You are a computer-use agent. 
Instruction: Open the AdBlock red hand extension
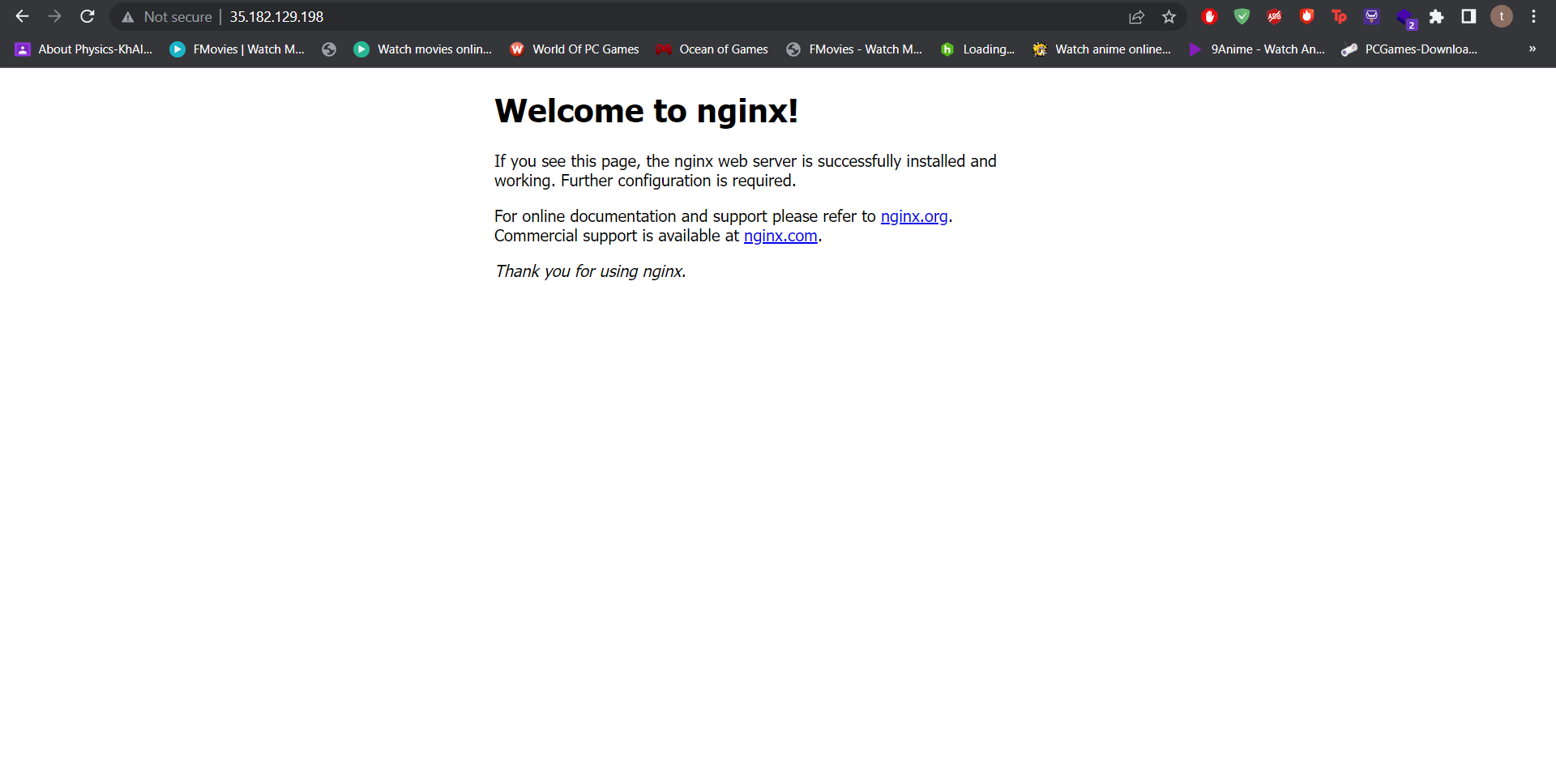1209,16
